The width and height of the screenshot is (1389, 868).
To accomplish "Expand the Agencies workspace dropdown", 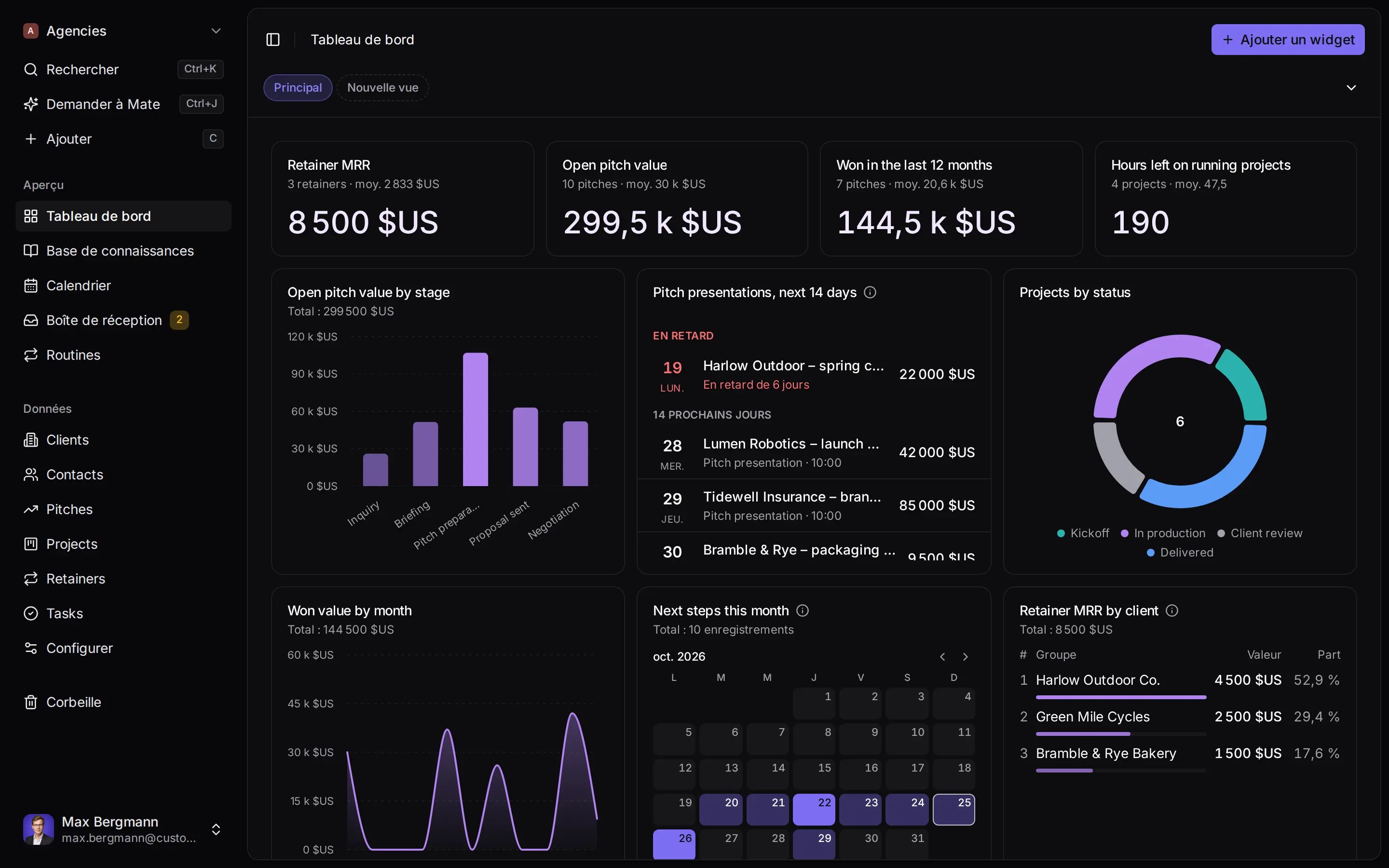I will (216, 31).
